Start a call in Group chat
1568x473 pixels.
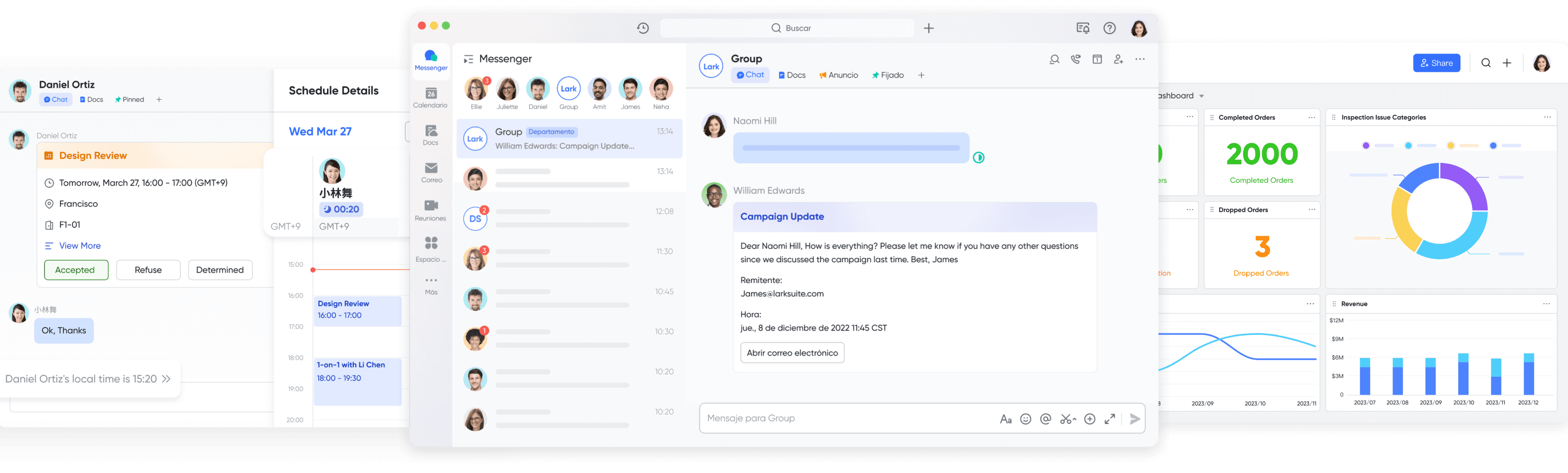click(x=1075, y=59)
